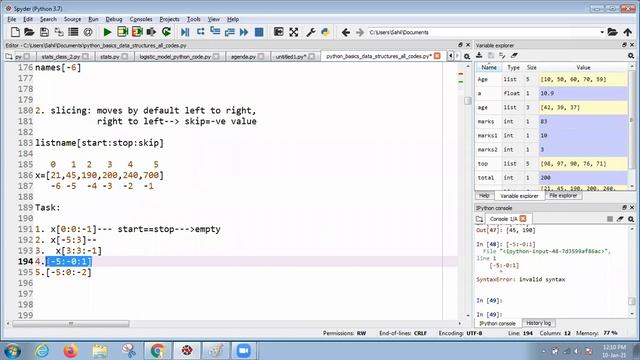Step over the current line in debugger
Image resolution: width=640 pixels, height=360 pixels.
point(200,32)
